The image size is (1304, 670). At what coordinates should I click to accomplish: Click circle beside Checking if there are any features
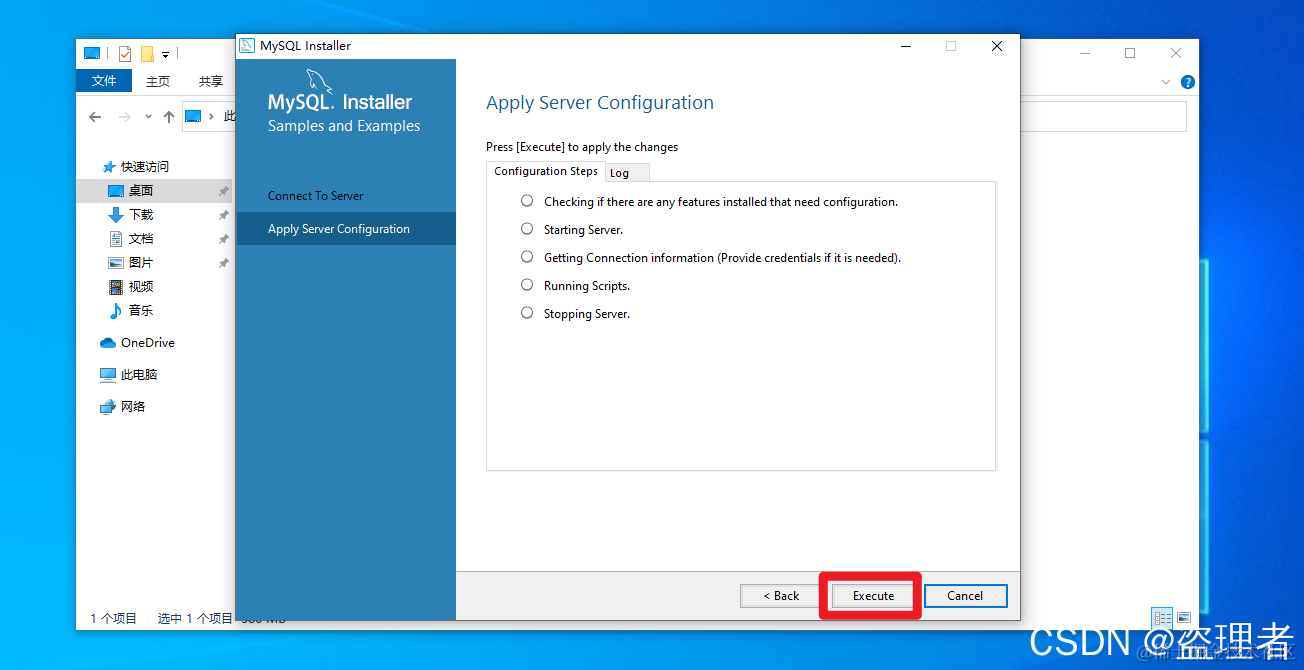pos(527,201)
